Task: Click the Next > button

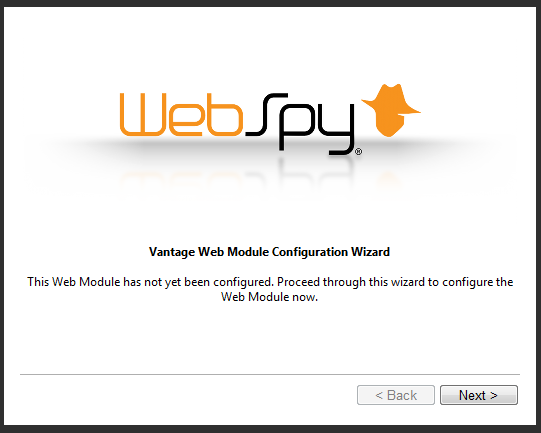Action: (x=479, y=395)
